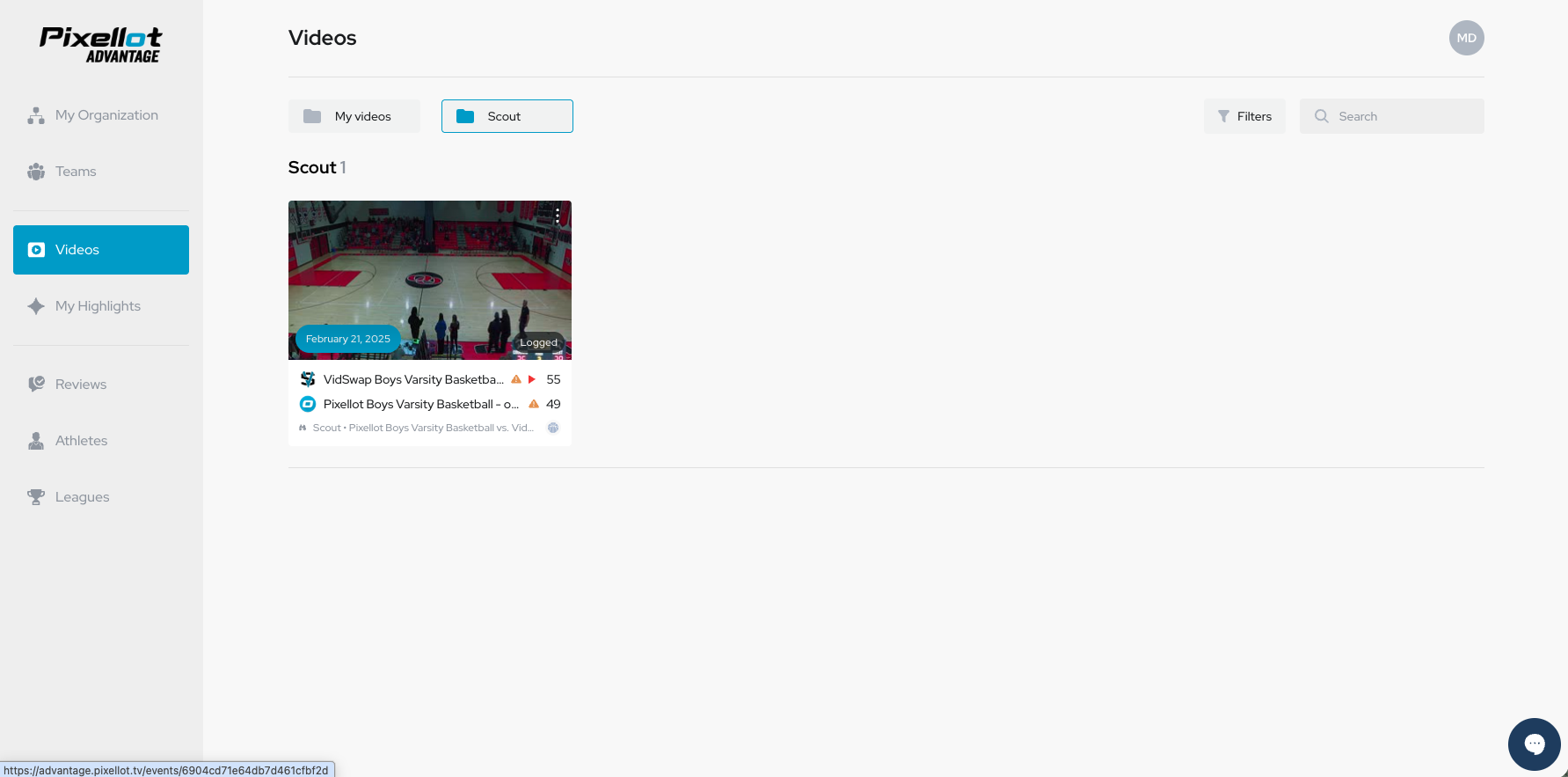Open the Filters panel
This screenshot has width=1568, height=777.
[x=1244, y=116]
